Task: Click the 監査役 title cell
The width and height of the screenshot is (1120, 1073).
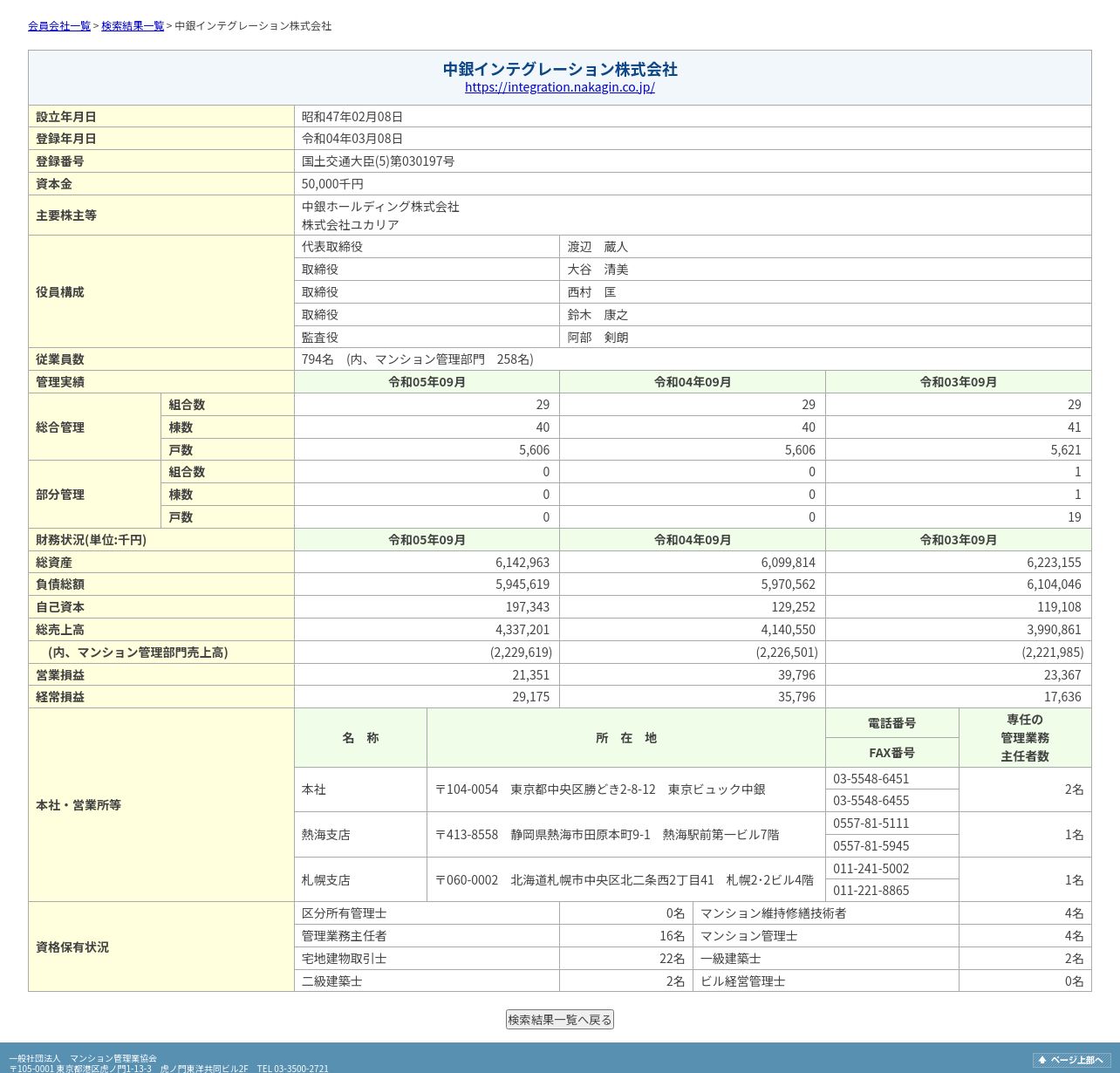Action: (427, 338)
